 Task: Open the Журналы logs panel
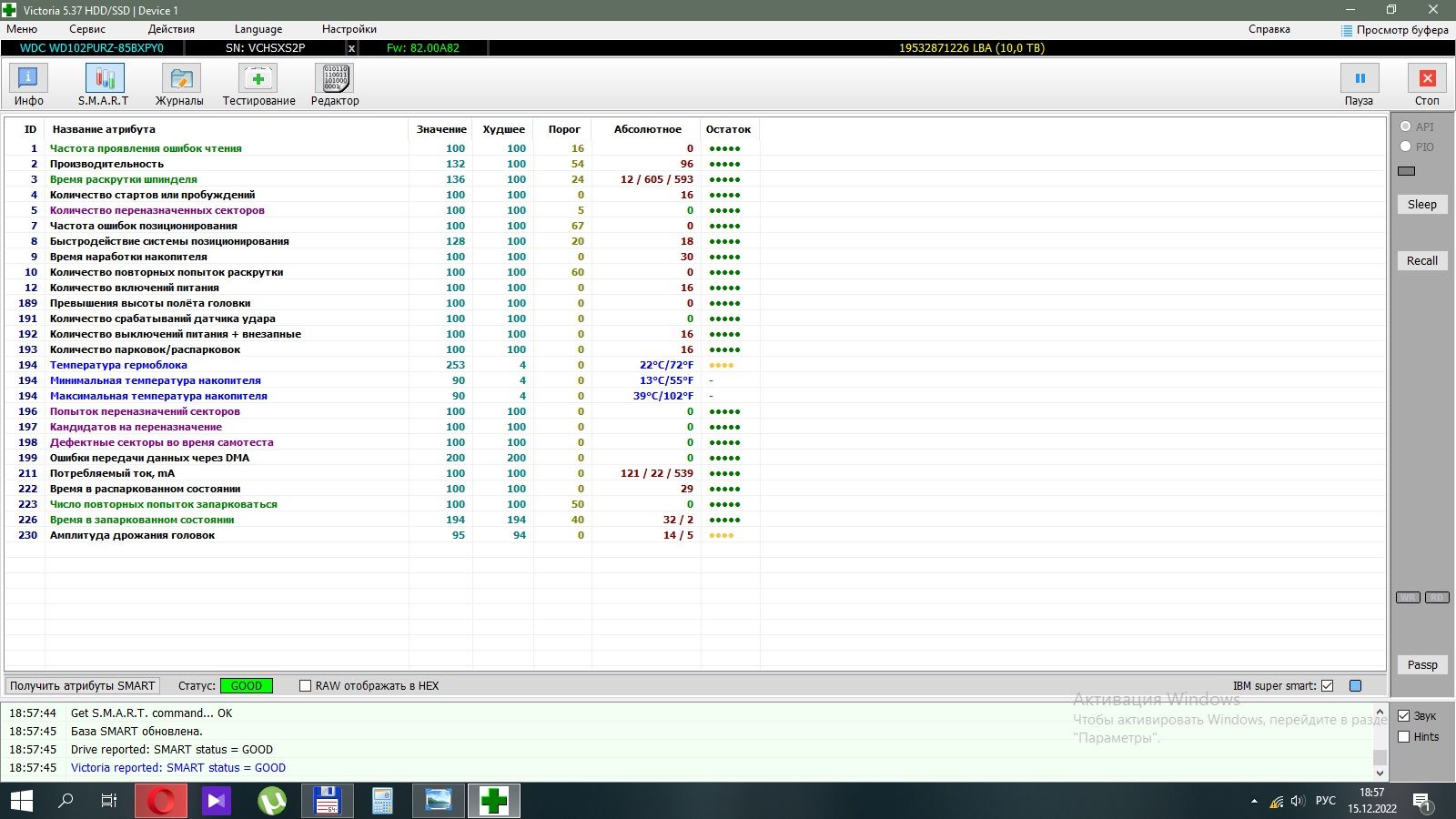pos(180,86)
